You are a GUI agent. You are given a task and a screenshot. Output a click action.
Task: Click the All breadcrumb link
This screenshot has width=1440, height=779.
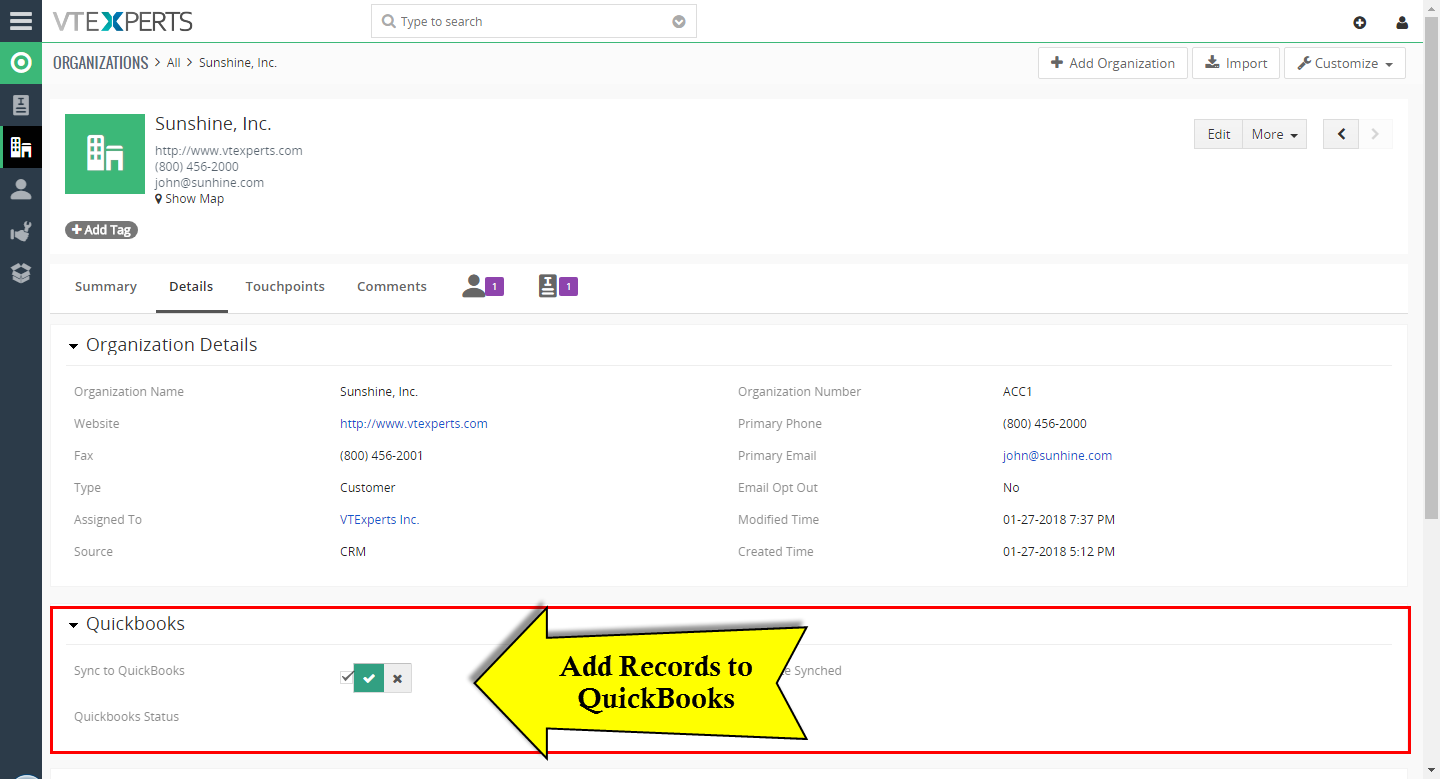pos(173,62)
